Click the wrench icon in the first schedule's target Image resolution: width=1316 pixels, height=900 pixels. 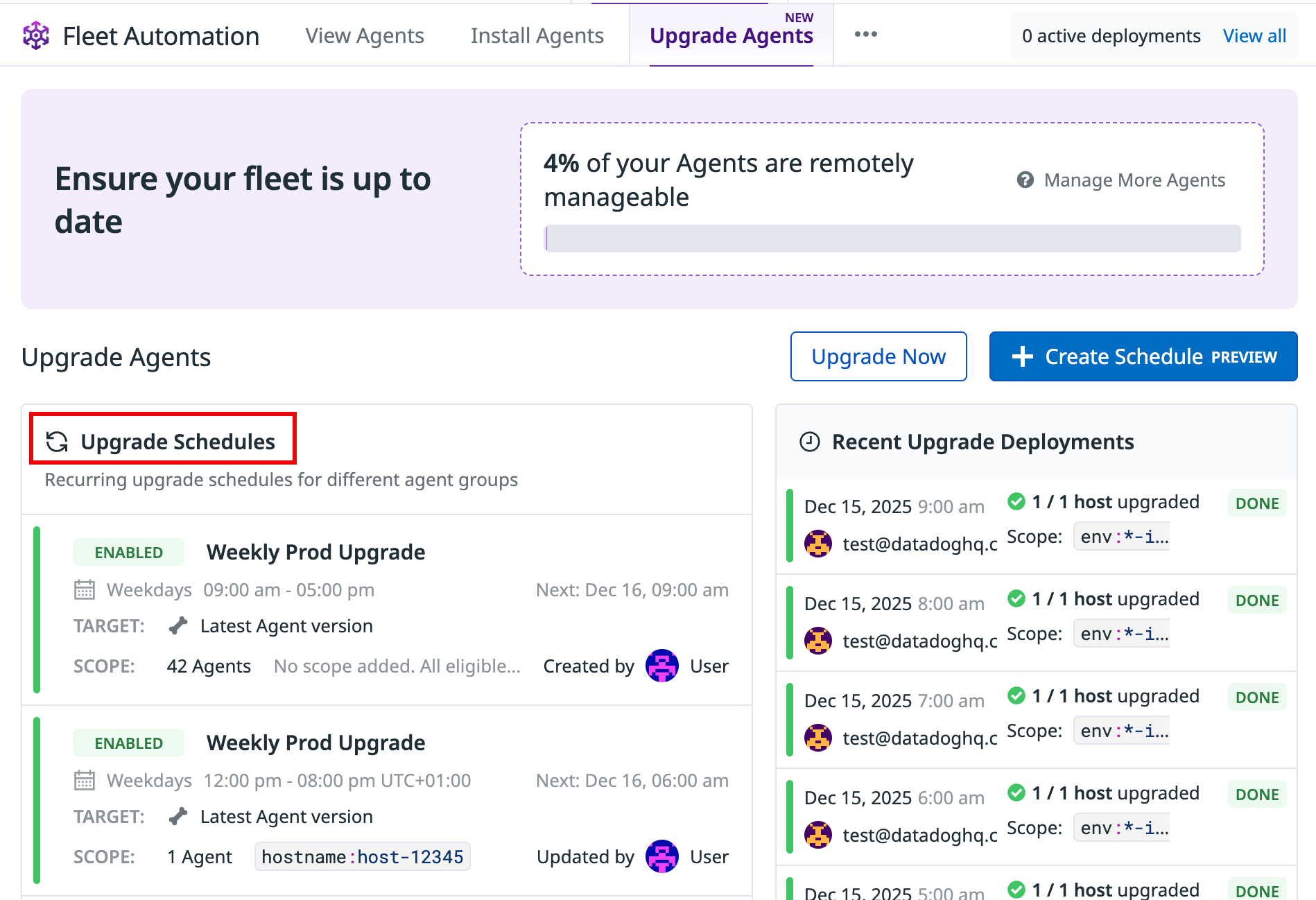point(178,626)
